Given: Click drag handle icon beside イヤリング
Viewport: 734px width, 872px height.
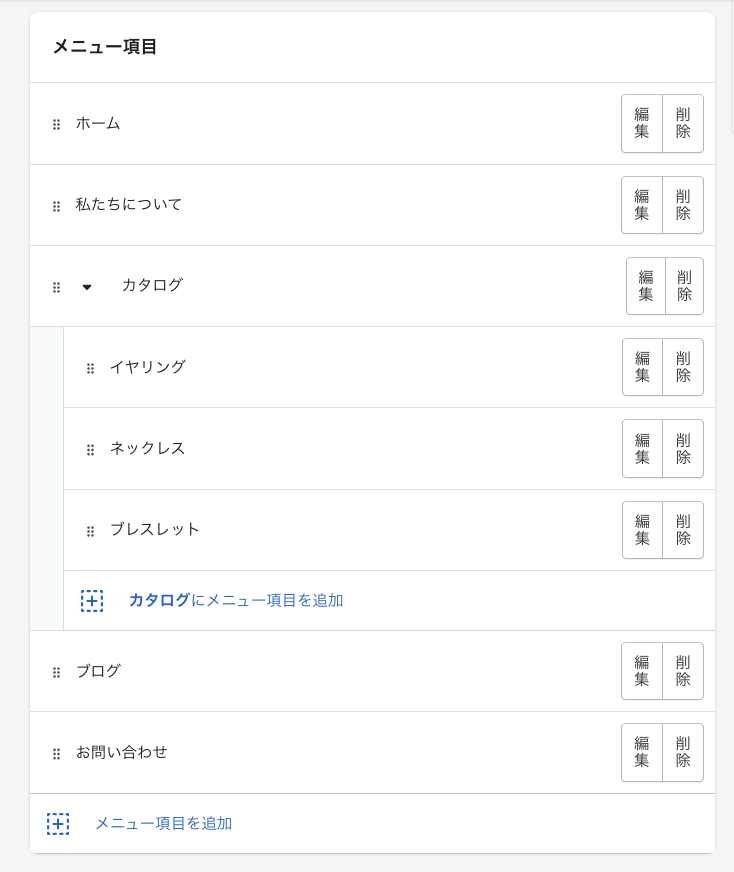Looking at the screenshot, I should 90,368.
